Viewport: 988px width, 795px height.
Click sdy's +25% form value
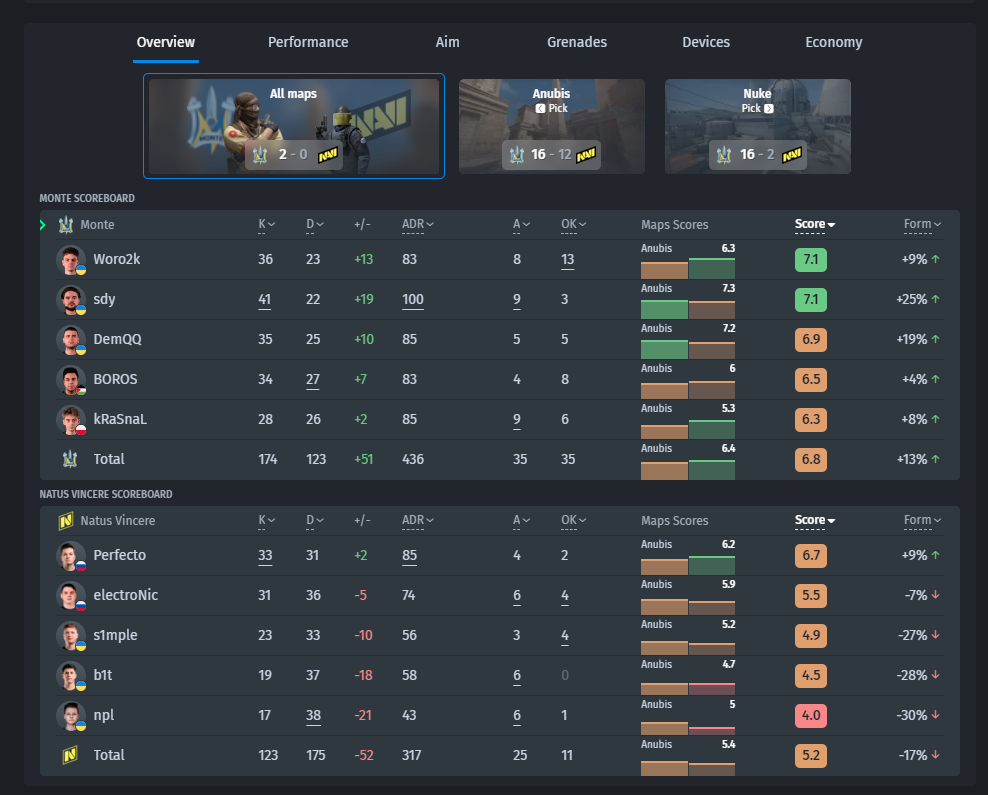click(x=912, y=300)
